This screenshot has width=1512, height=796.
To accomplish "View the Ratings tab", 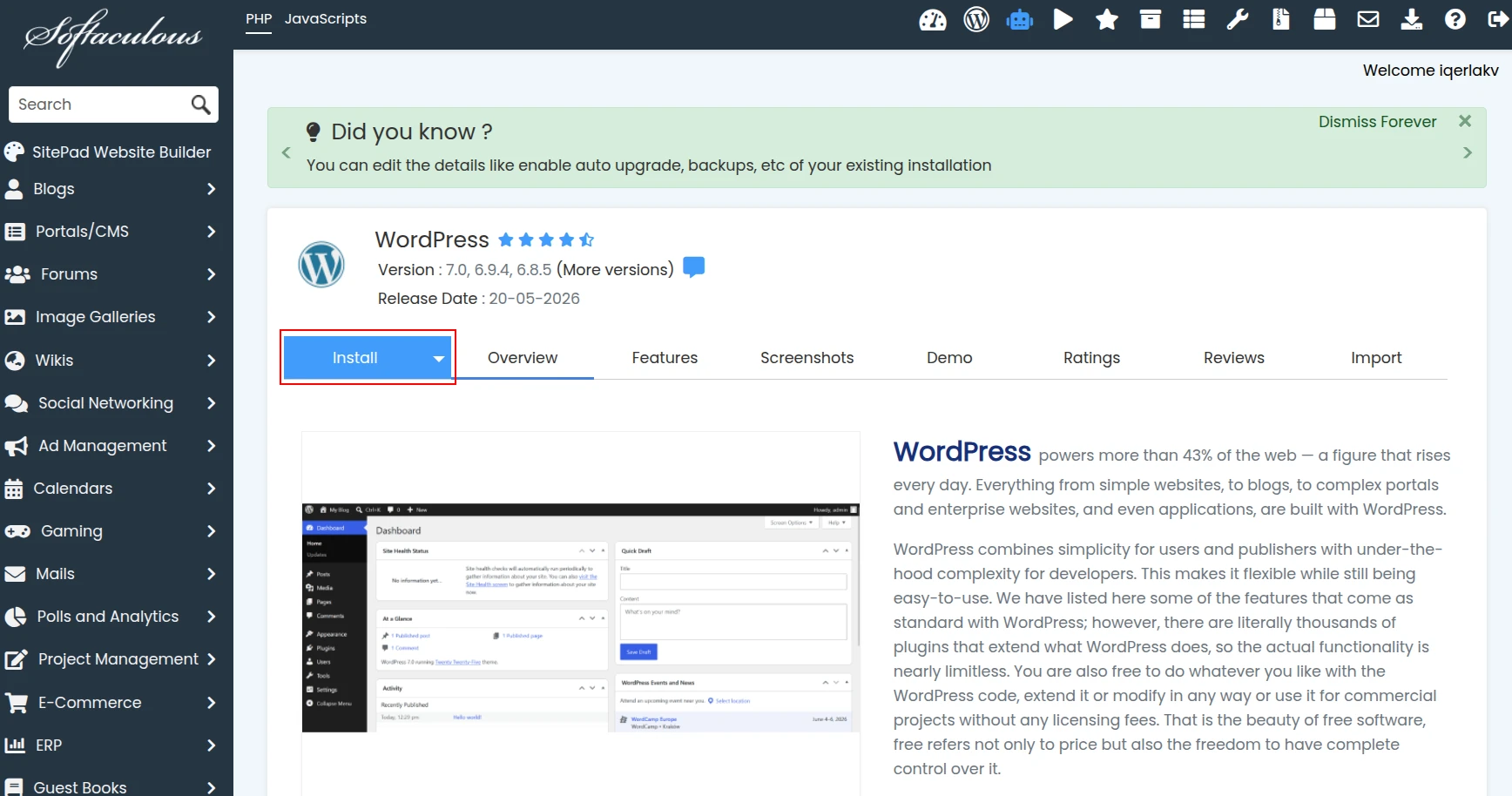I will point(1091,358).
